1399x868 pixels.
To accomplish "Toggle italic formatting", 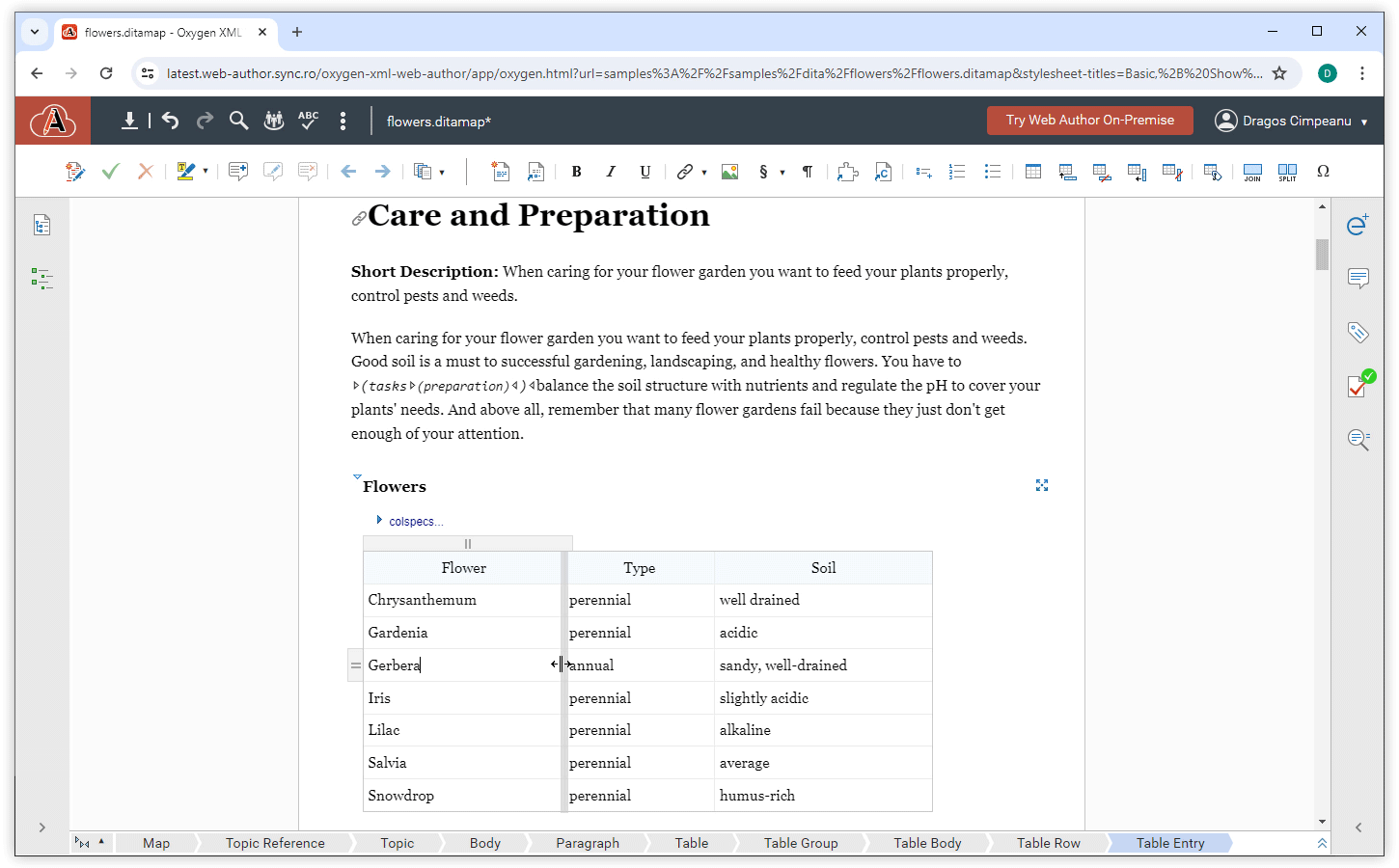I will (x=610, y=172).
